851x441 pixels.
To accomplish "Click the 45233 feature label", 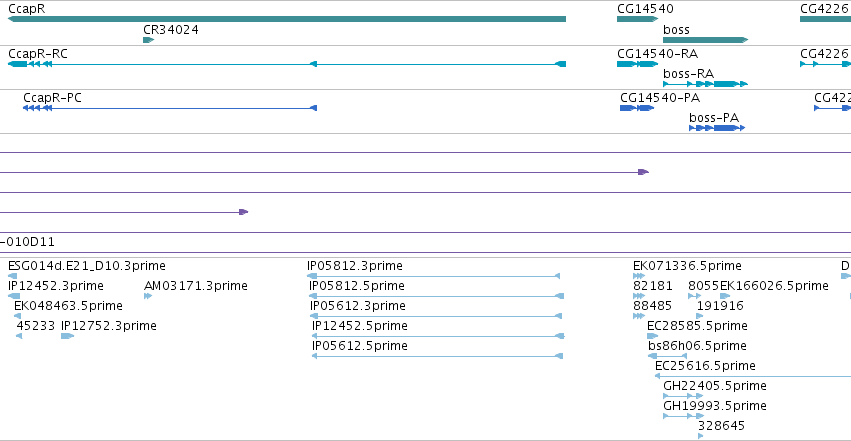I will [x=36, y=326].
